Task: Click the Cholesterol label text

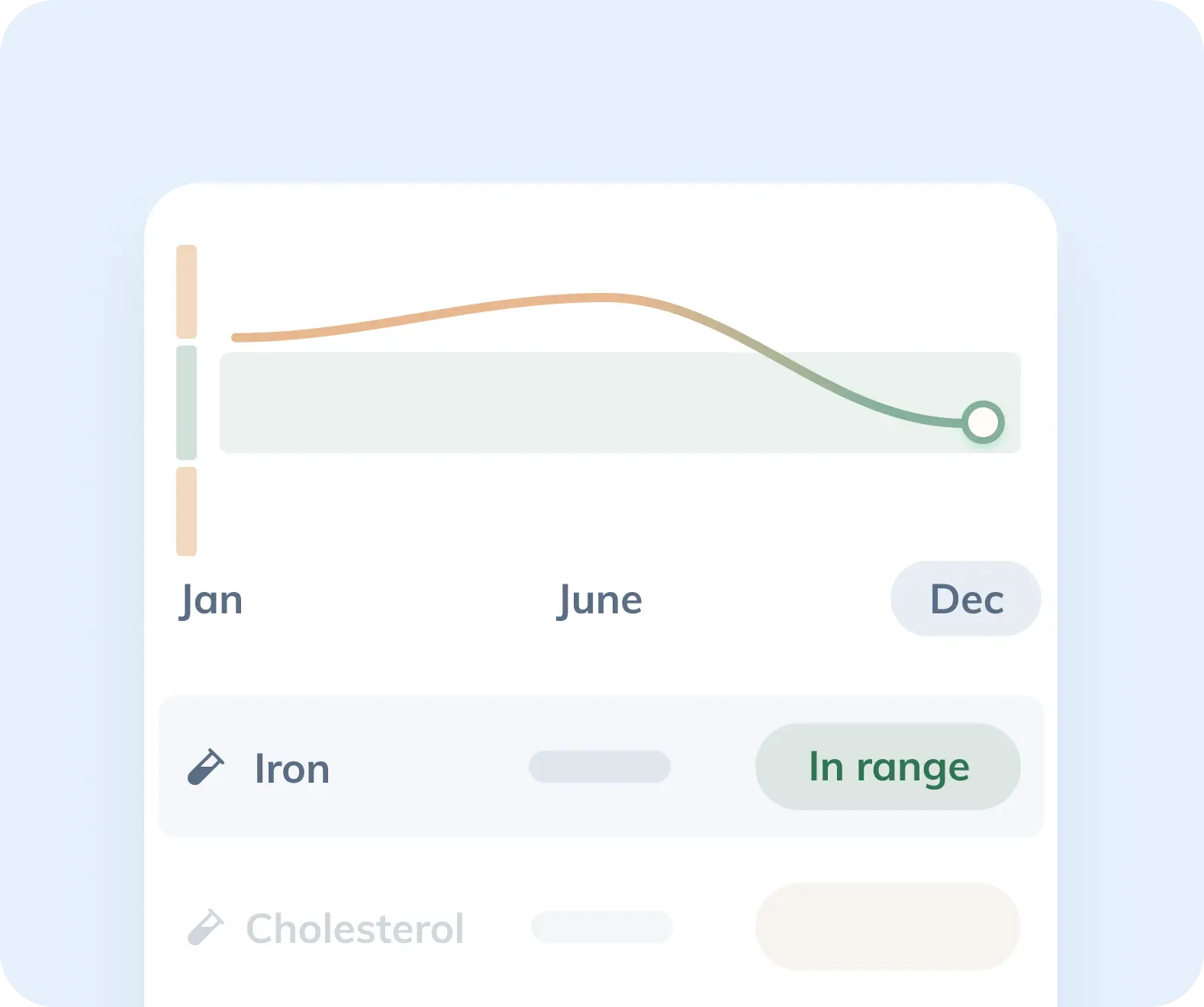Action: coord(355,928)
